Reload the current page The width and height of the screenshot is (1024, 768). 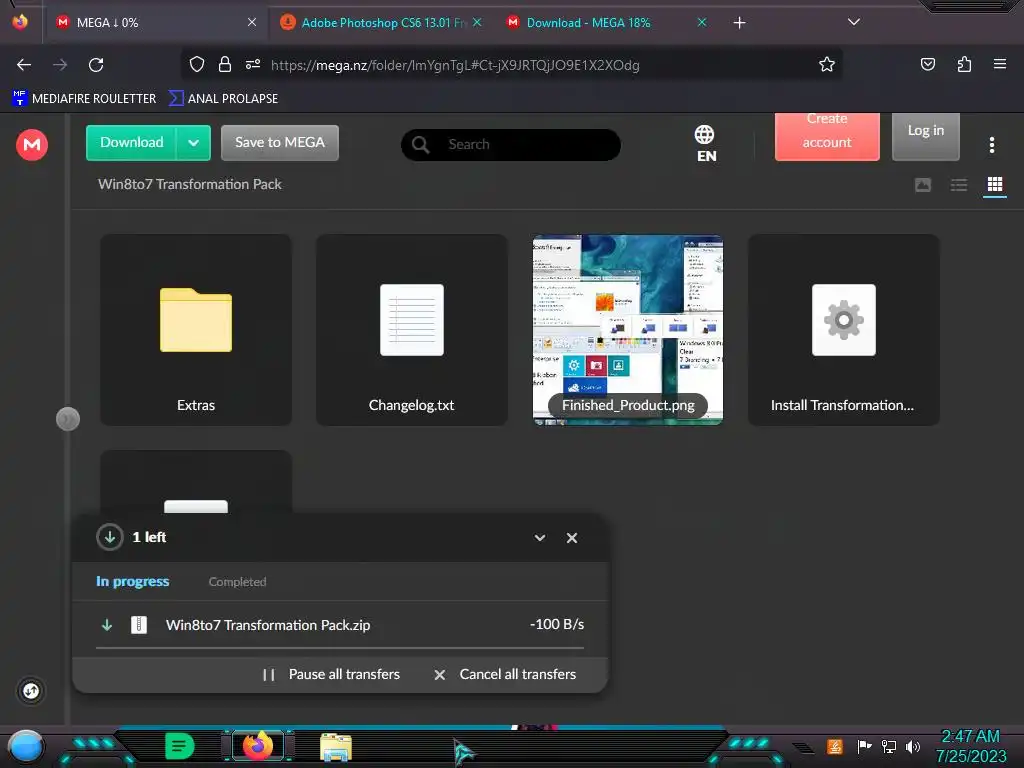click(x=96, y=65)
